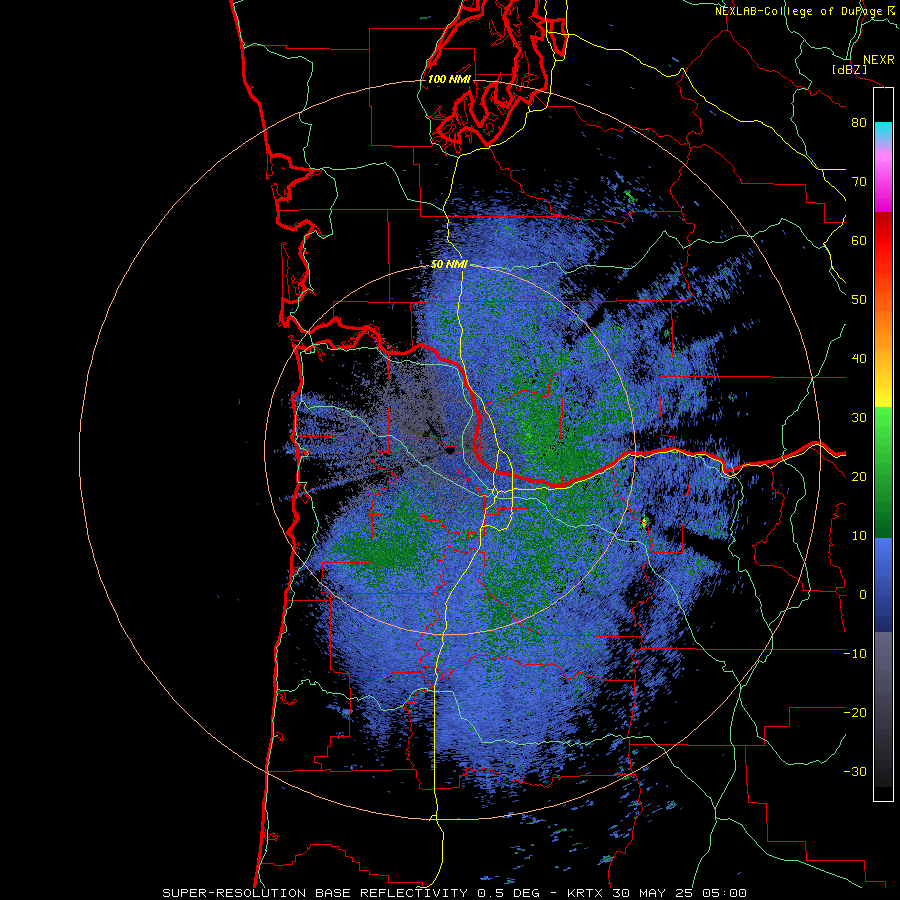Click the -10 value on the dBZ scale
Viewport: 900px width, 900px height.
[855, 654]
